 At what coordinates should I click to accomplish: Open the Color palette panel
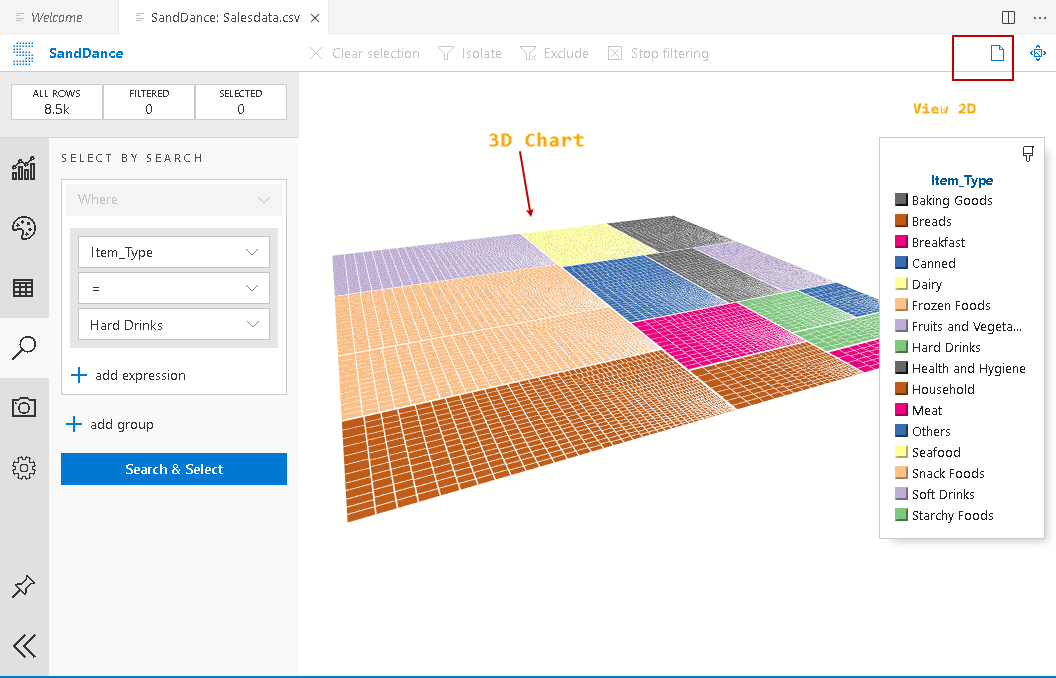[x=24, y=228]
